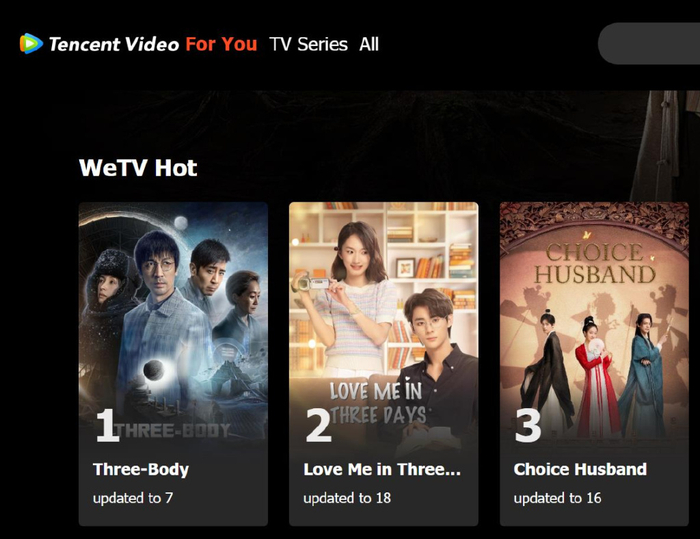Click the Tencent Video play logo icon
This screenshot has width=700, height=539.
pos(31,44)
